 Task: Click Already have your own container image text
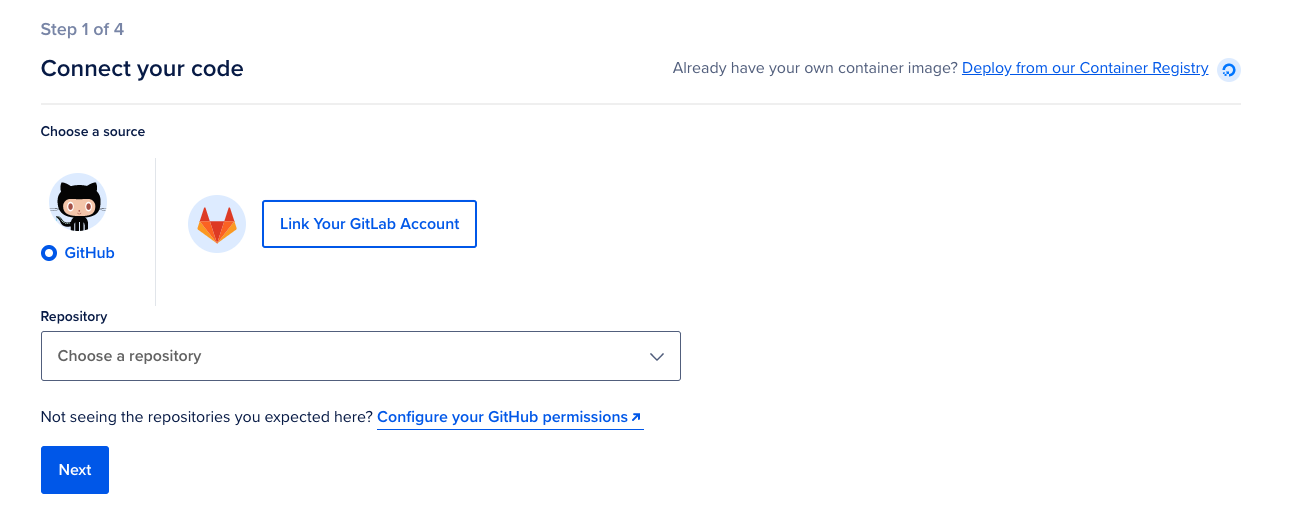[814, 68]
